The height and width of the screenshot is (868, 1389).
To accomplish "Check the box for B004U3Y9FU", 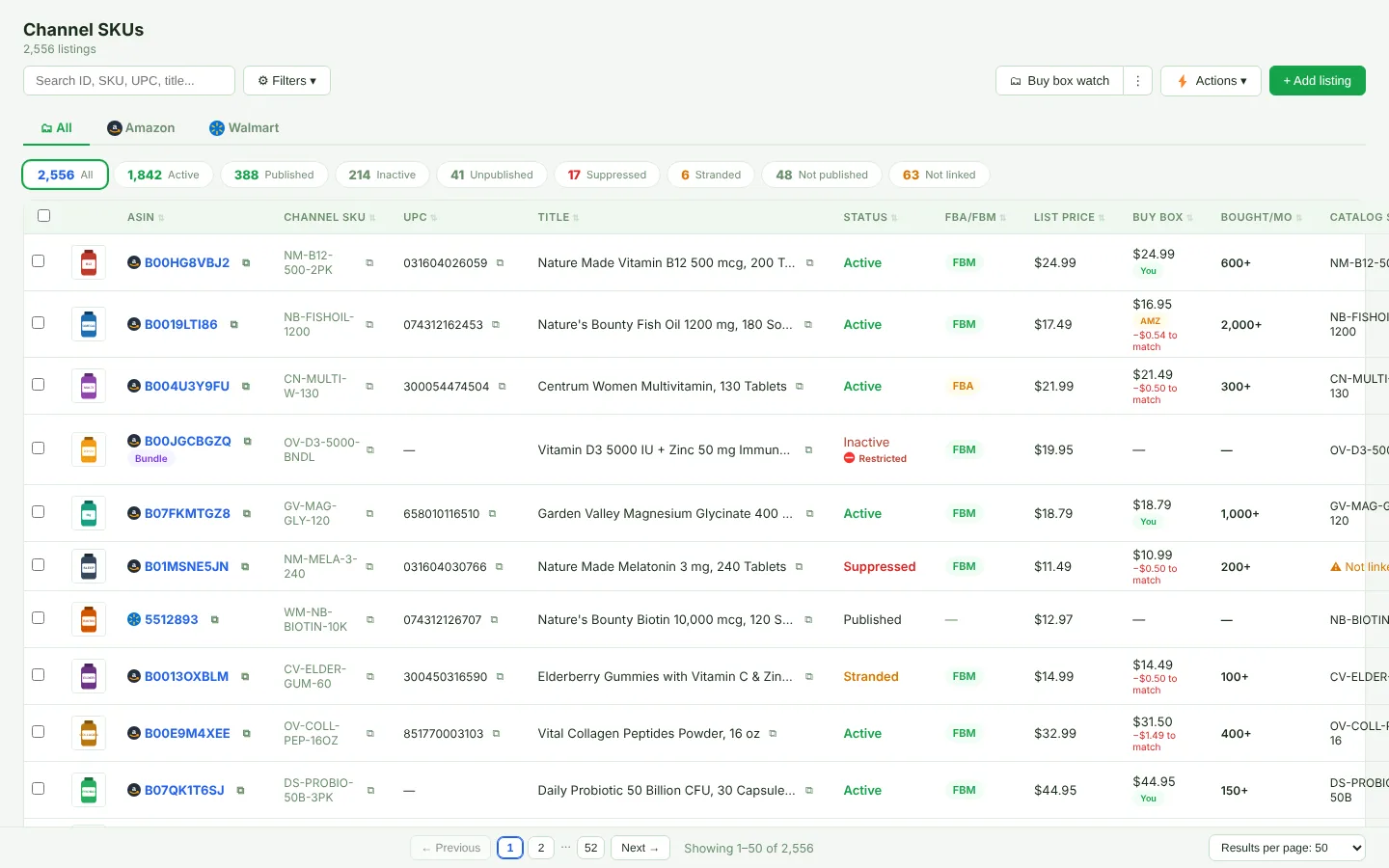I will (39, 385).
